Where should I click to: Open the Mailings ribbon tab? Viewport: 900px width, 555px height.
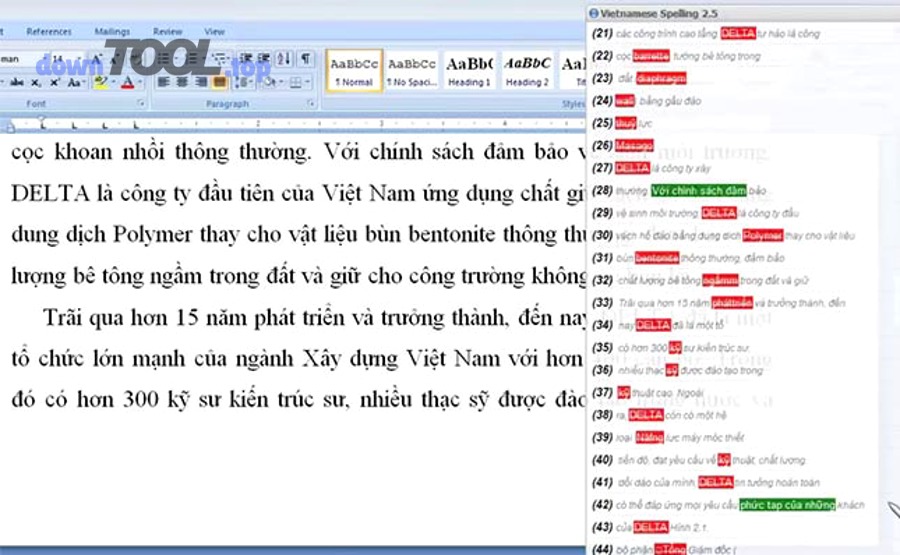tap(112, 32)
